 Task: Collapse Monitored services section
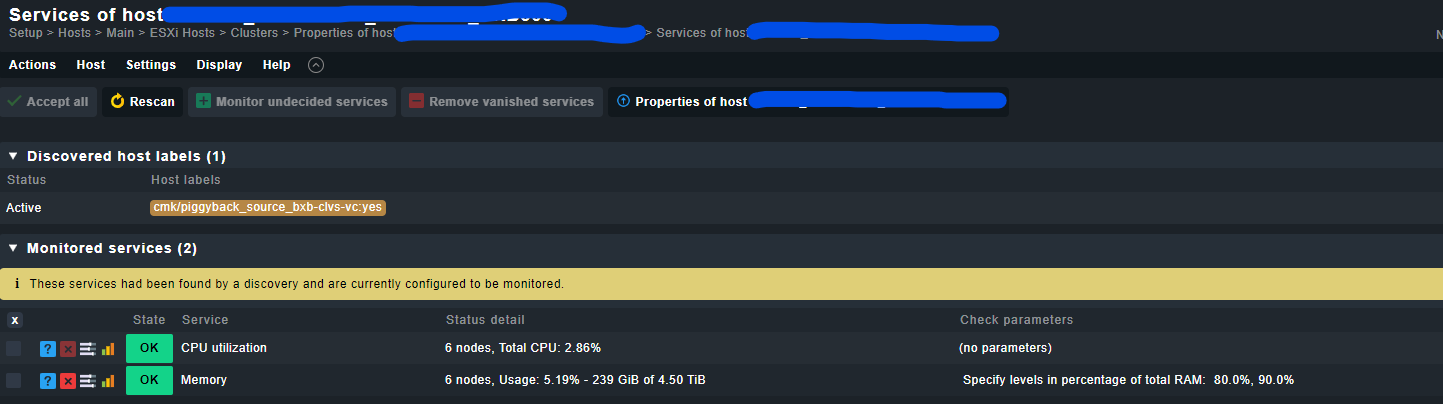[13, 248]
